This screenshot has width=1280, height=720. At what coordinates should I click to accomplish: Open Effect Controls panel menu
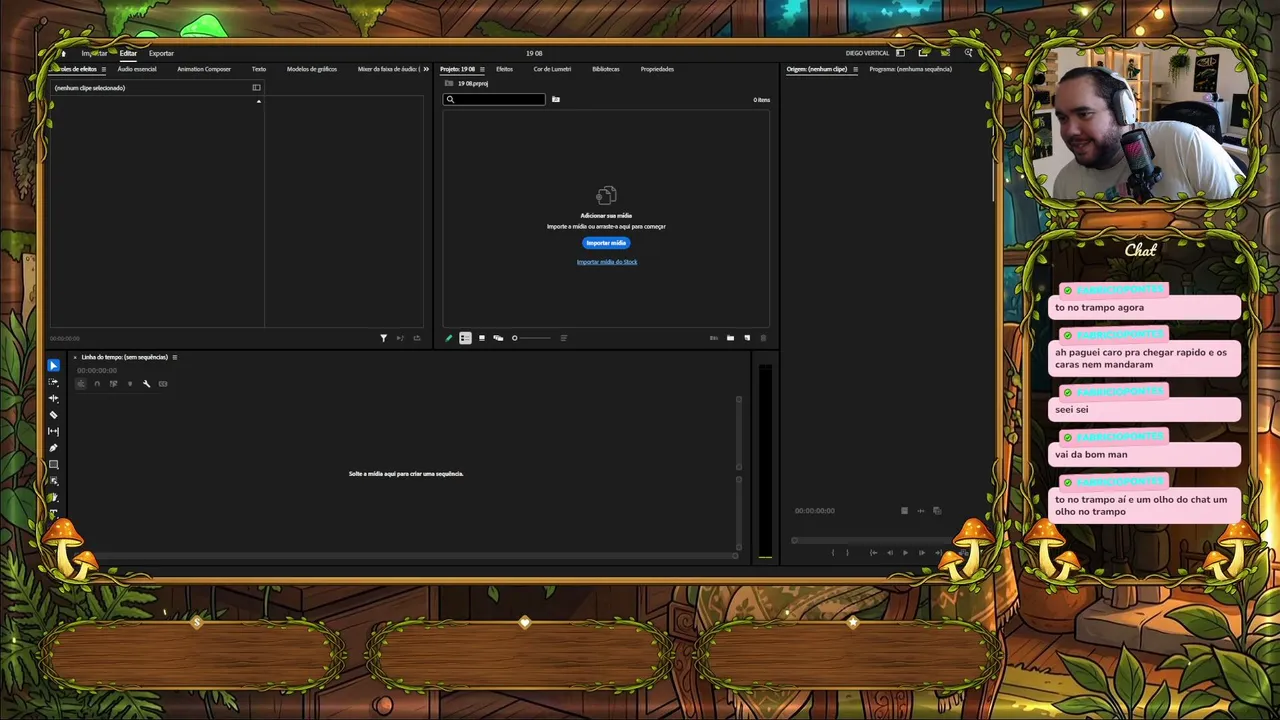coord(103,69)
